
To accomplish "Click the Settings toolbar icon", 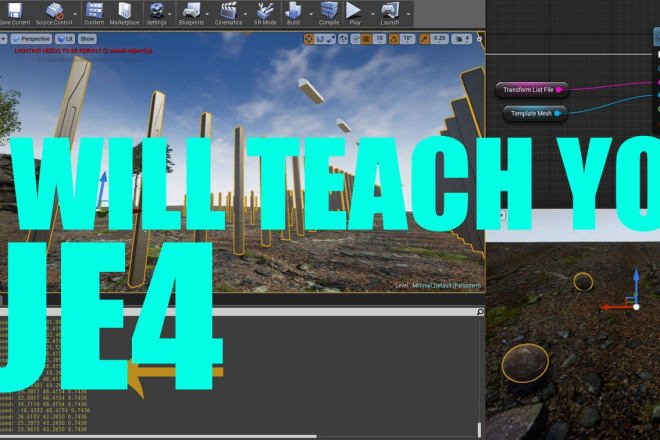I will 157,11.
